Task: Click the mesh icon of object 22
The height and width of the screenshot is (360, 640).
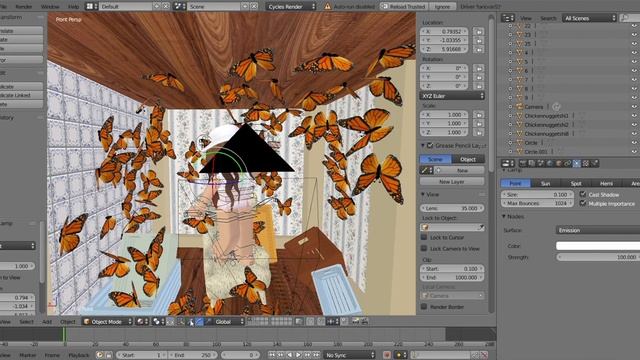Action: click(519, 26)
